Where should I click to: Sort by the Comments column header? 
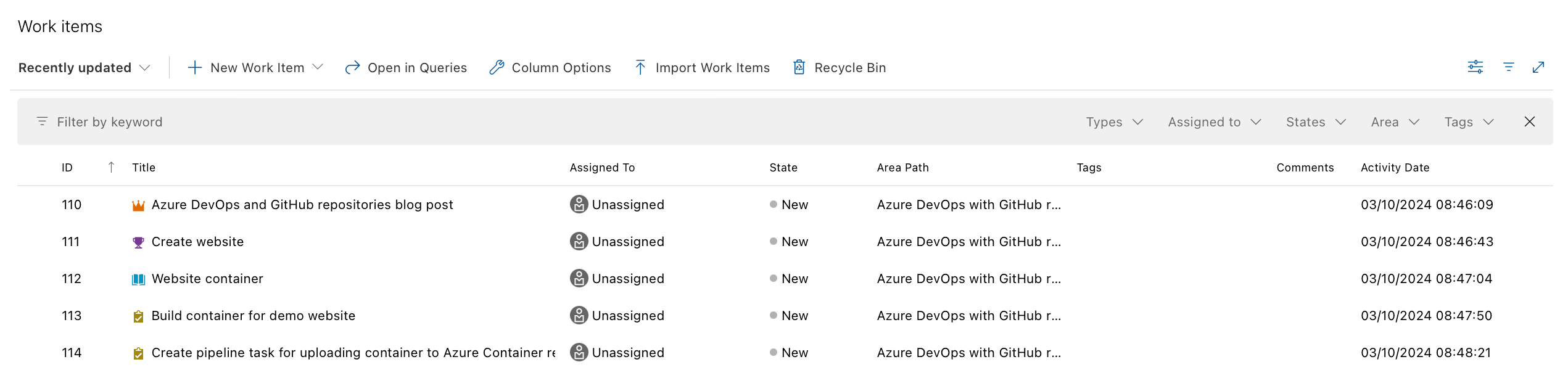click(x=1305, y=168)
